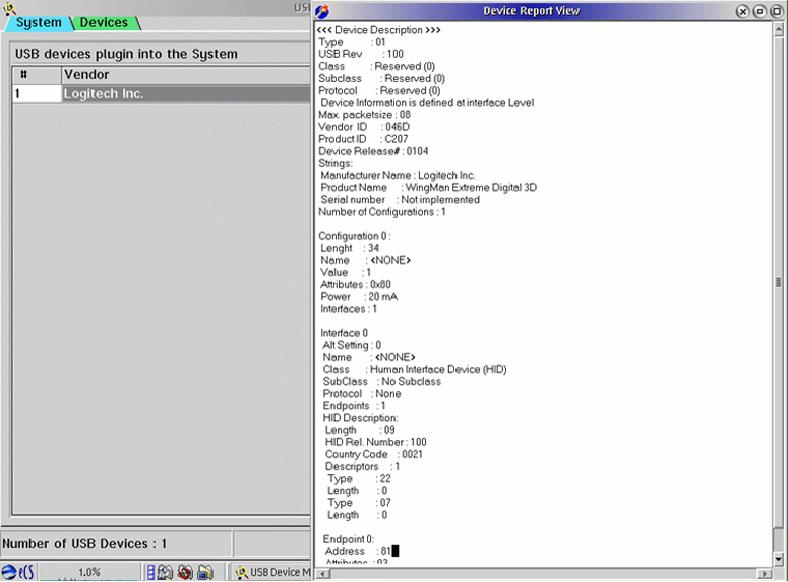Click the vertical scrollbar thumb in report view
This screenshot has height=582, width=788.
[x=778, y=282]
